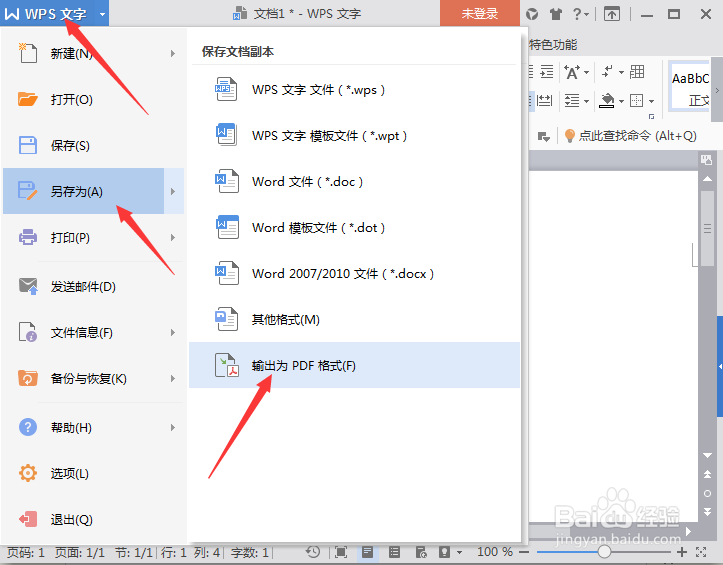Click the borders icon

coord(637,100)
